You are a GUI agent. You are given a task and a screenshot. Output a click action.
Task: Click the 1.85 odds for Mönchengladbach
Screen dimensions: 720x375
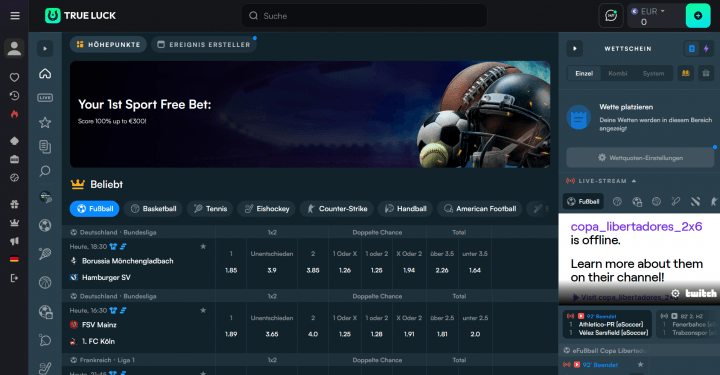231,270
